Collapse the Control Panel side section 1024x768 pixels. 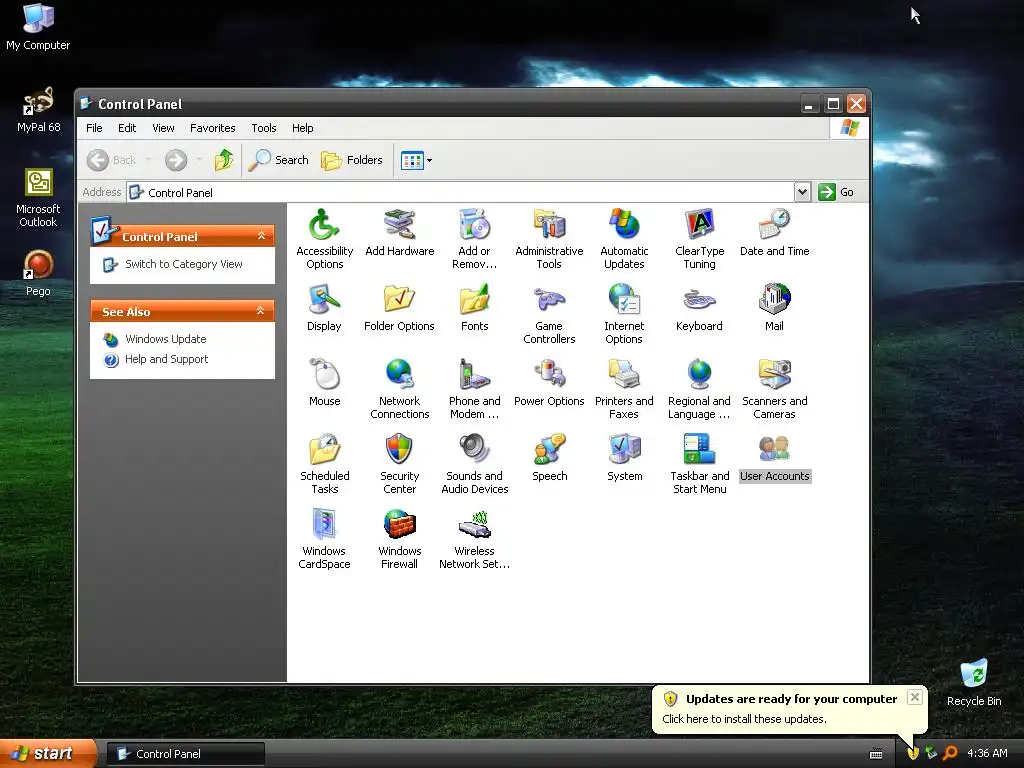tap(261, 236)
